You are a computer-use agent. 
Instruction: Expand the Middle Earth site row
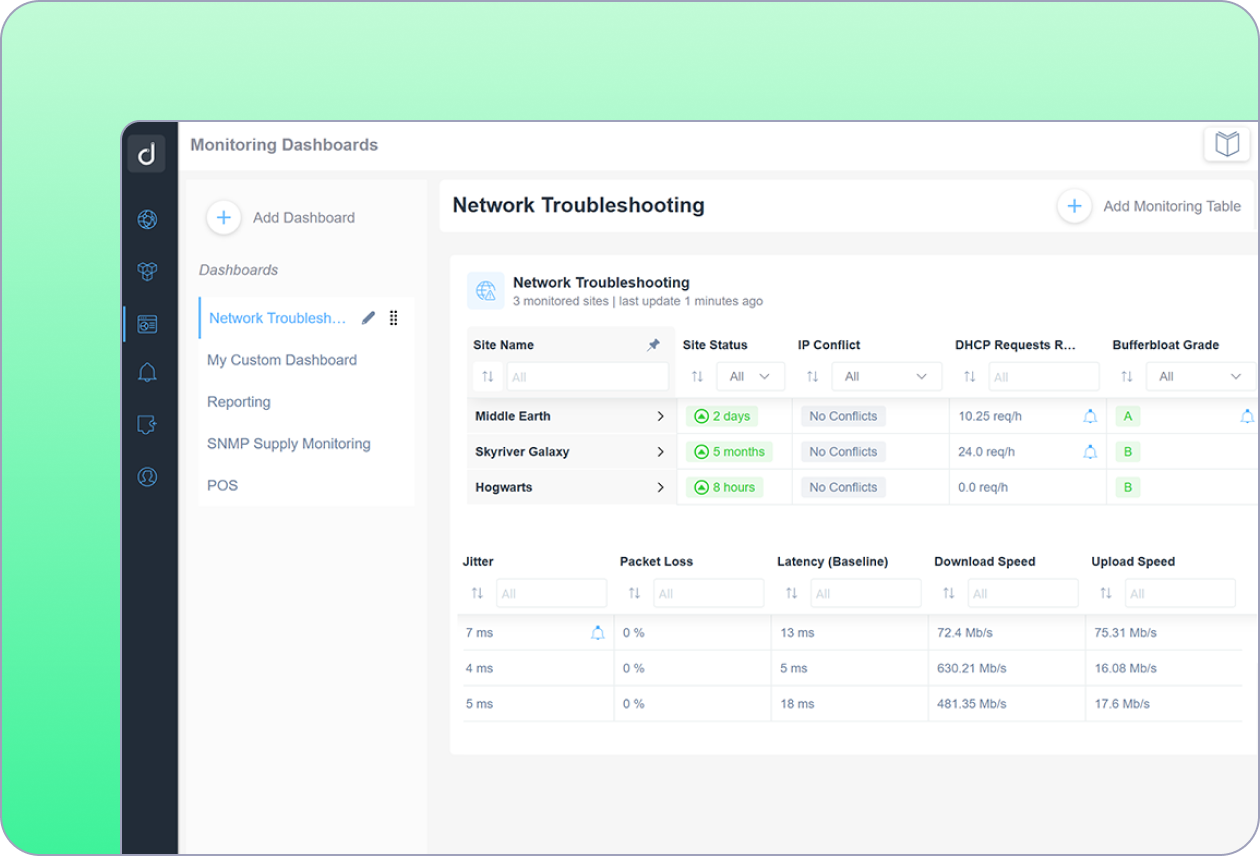point(660,416)
